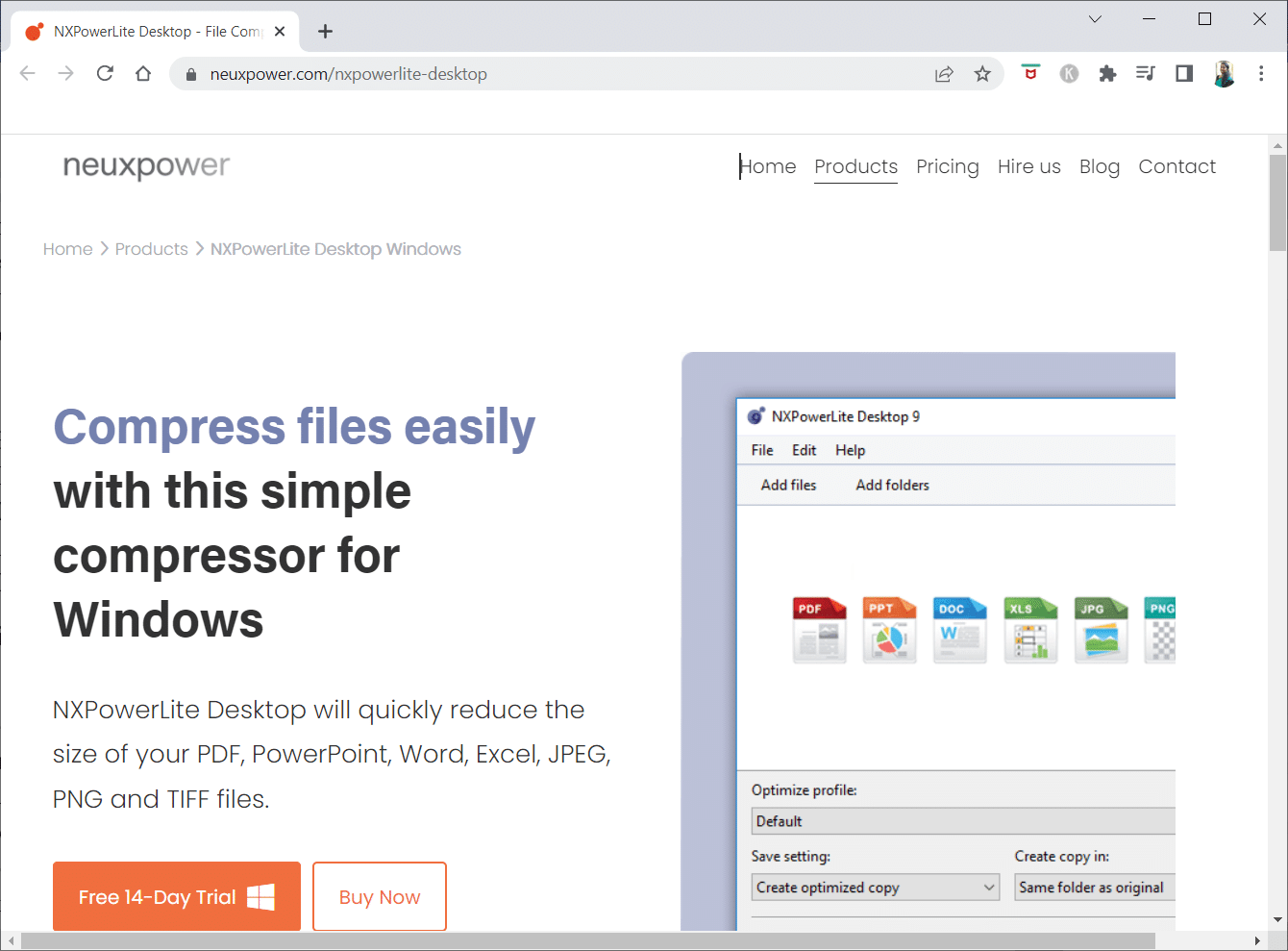Image resolution: width=1288 pixels, height=951 pixels.
Task: Click the JPG file type icon
Action: (x=1101, y=630)
